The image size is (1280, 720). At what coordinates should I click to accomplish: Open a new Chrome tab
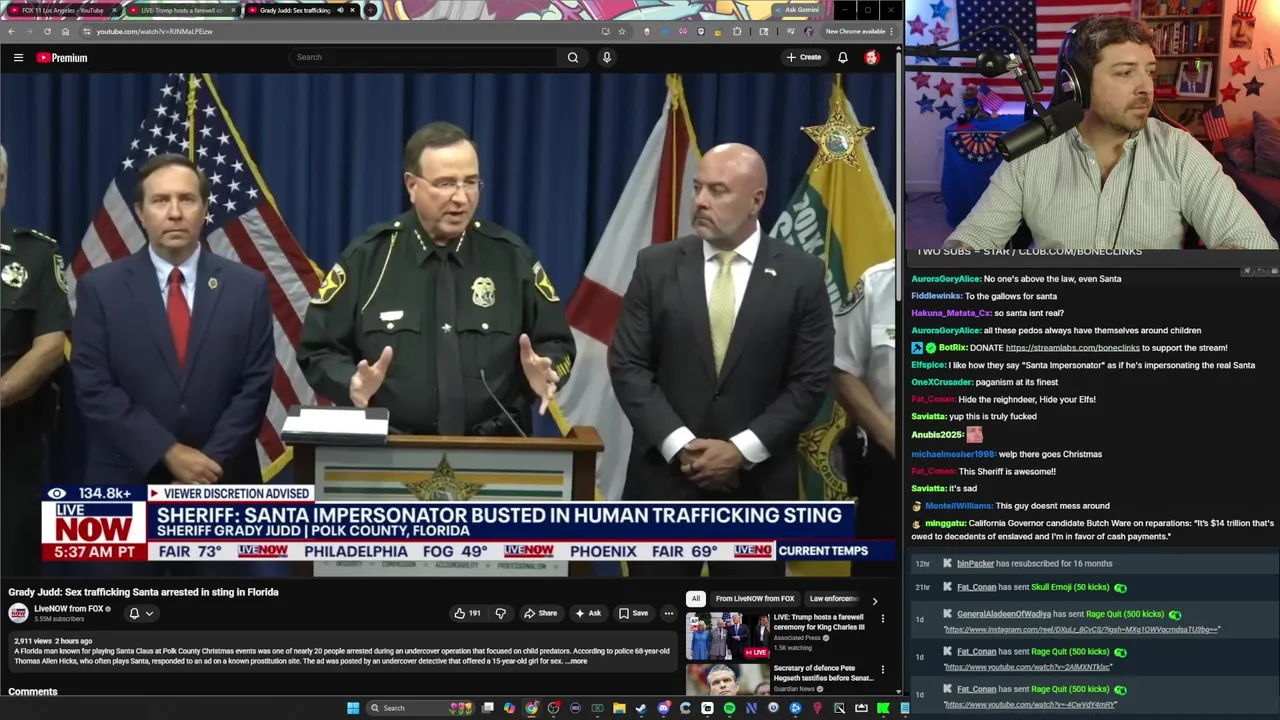coord(370,10)
